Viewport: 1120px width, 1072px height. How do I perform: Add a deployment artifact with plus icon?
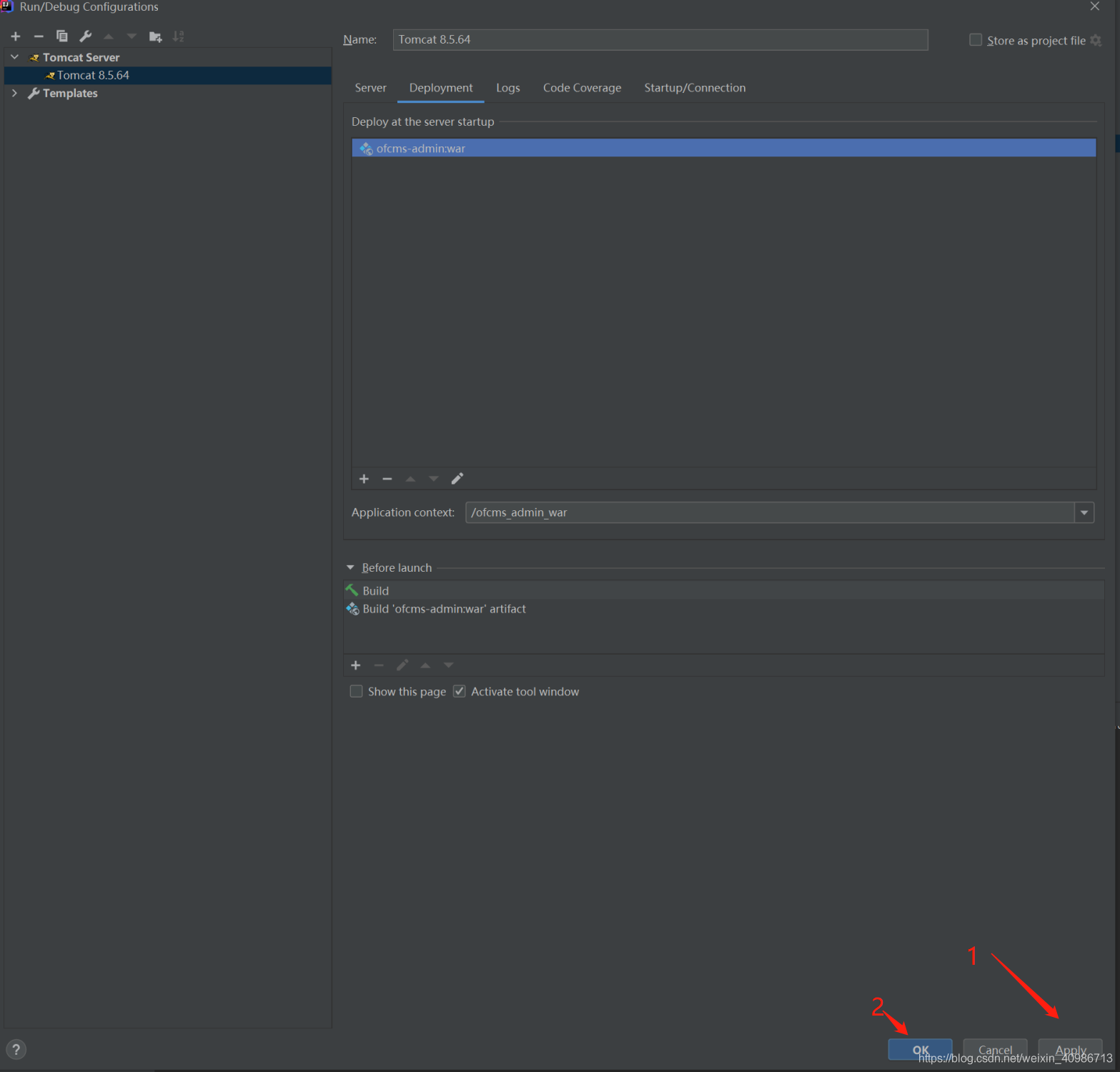(x=364, y=479)
